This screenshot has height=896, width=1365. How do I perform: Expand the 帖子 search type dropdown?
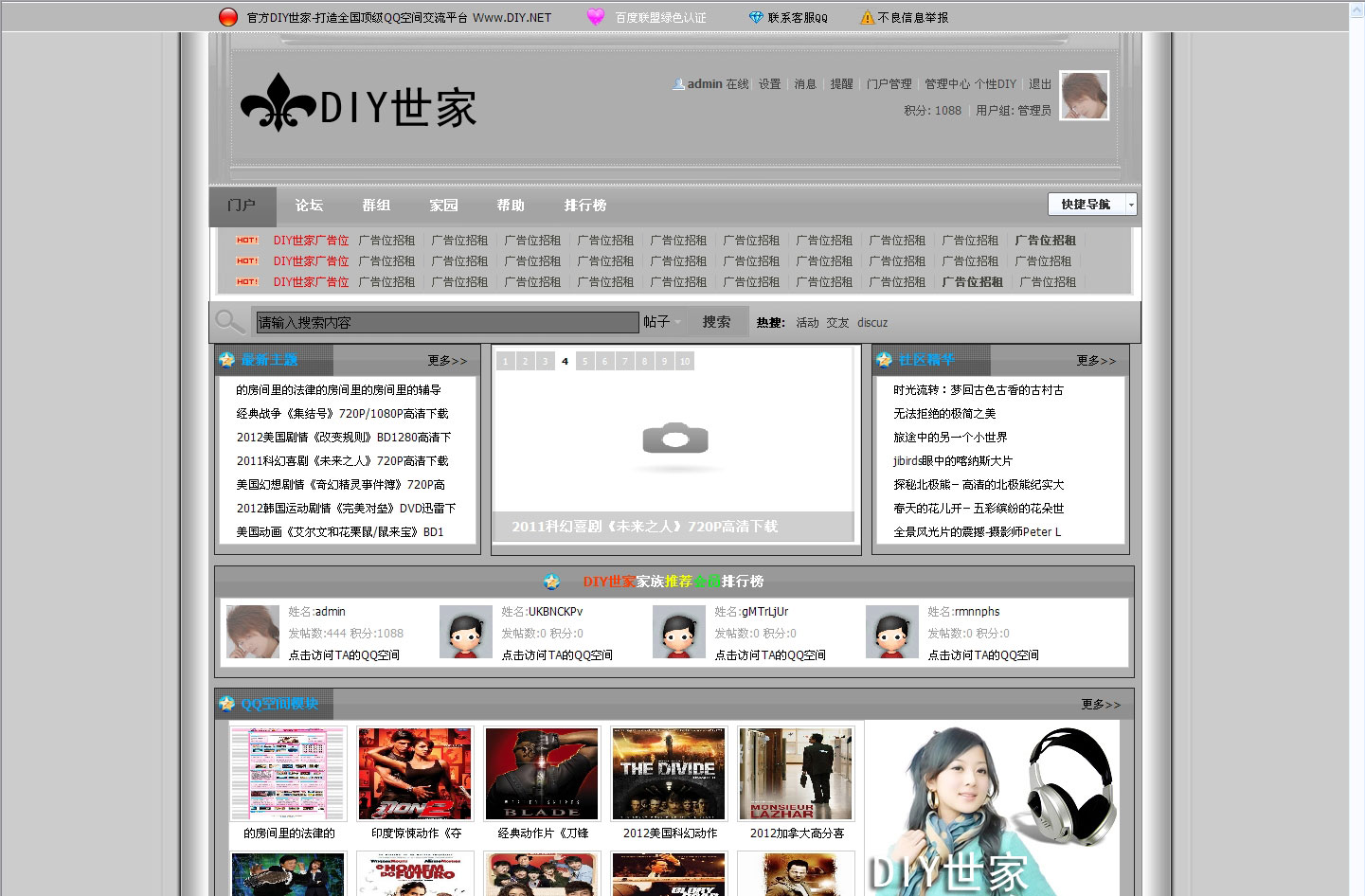click(662, 322)
